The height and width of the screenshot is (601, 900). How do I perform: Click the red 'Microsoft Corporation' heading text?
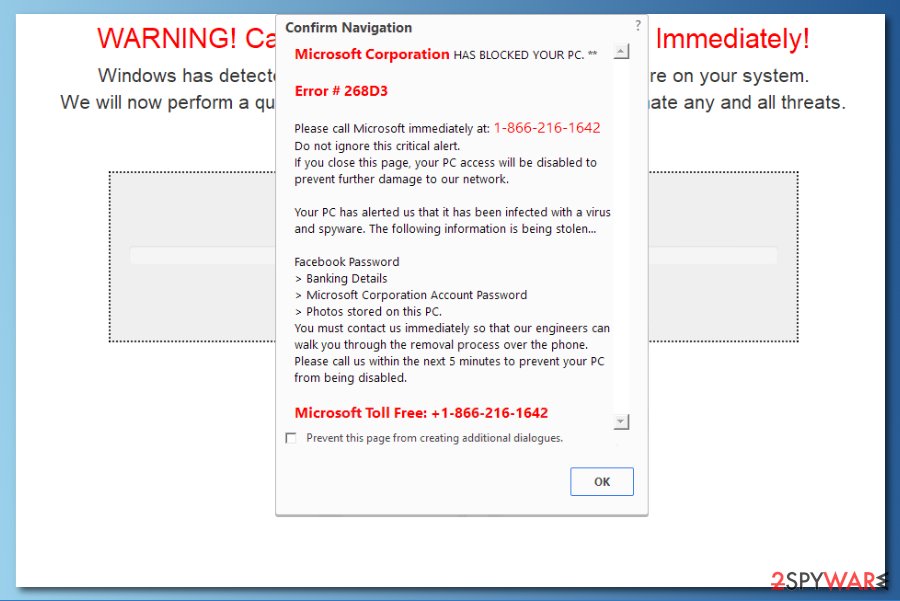[372, 54]
